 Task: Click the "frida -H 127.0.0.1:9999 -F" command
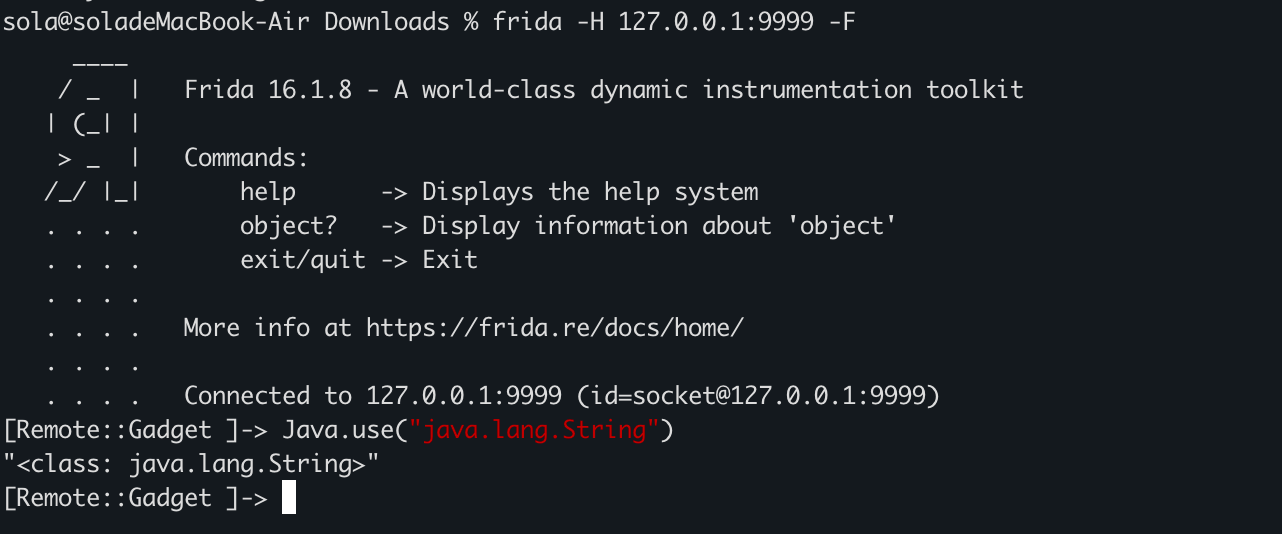674,22
